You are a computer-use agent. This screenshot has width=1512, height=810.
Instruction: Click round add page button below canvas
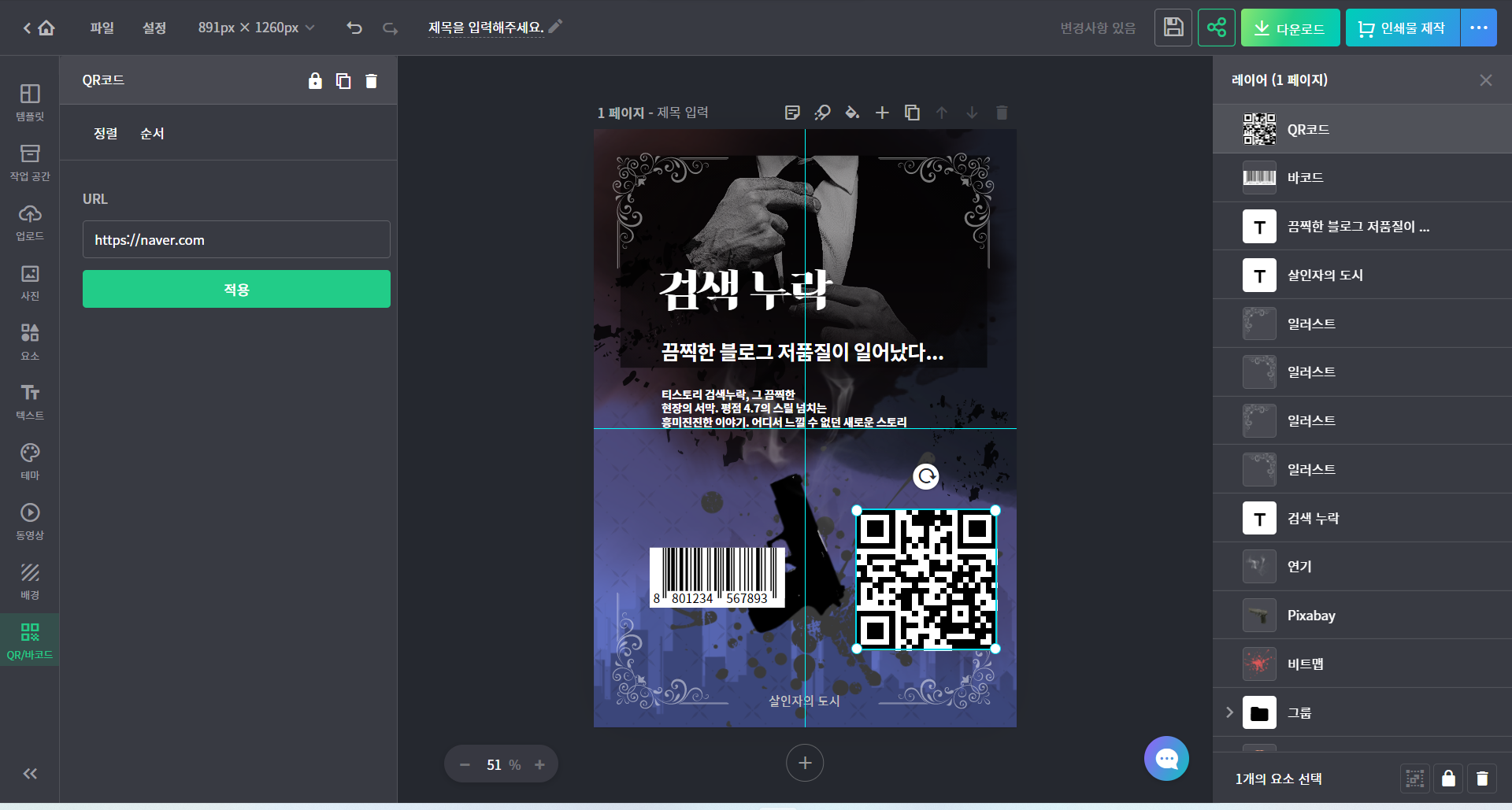click(805, 763)
